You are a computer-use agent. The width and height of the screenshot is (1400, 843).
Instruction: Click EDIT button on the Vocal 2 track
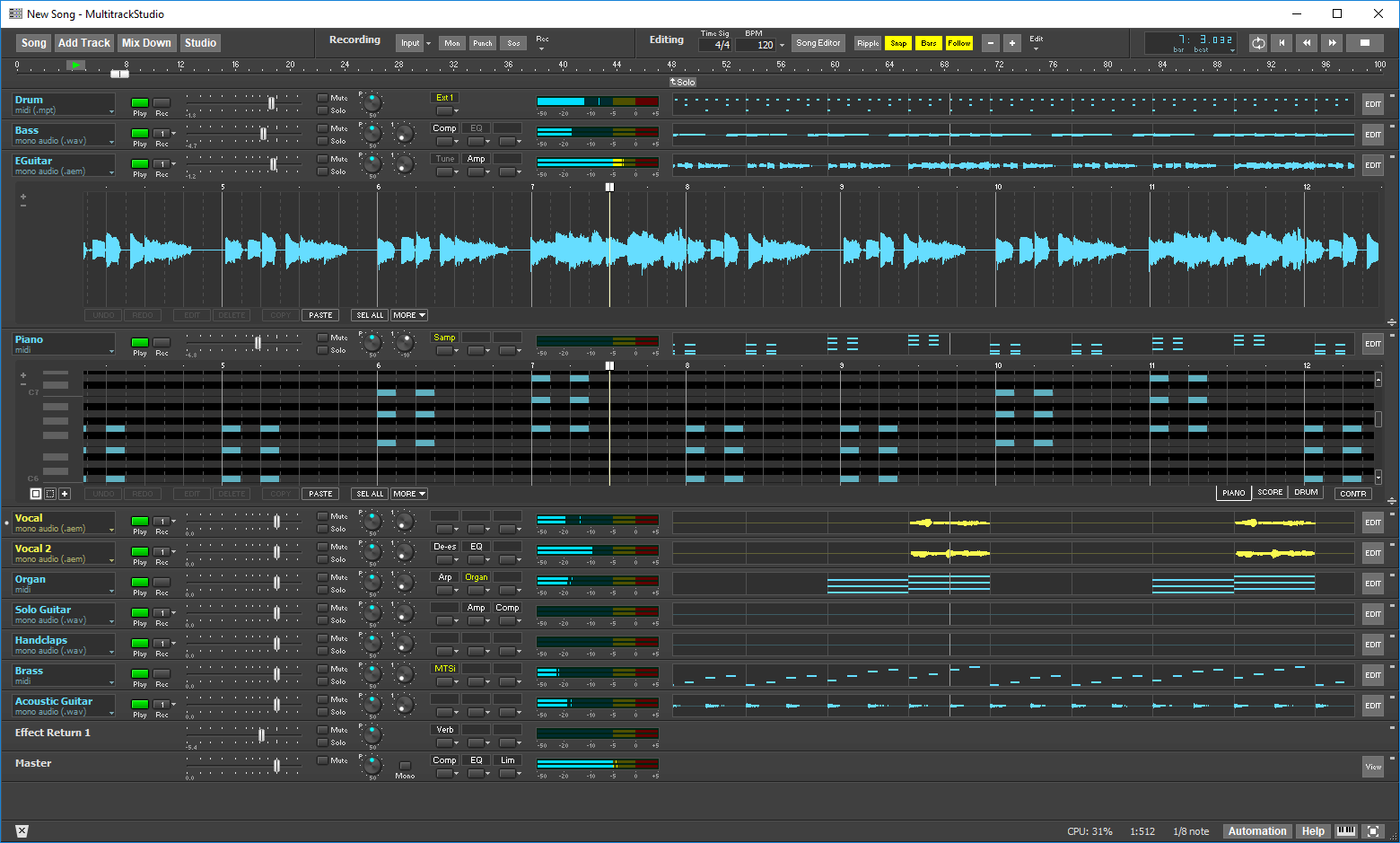click(1373, 553)
